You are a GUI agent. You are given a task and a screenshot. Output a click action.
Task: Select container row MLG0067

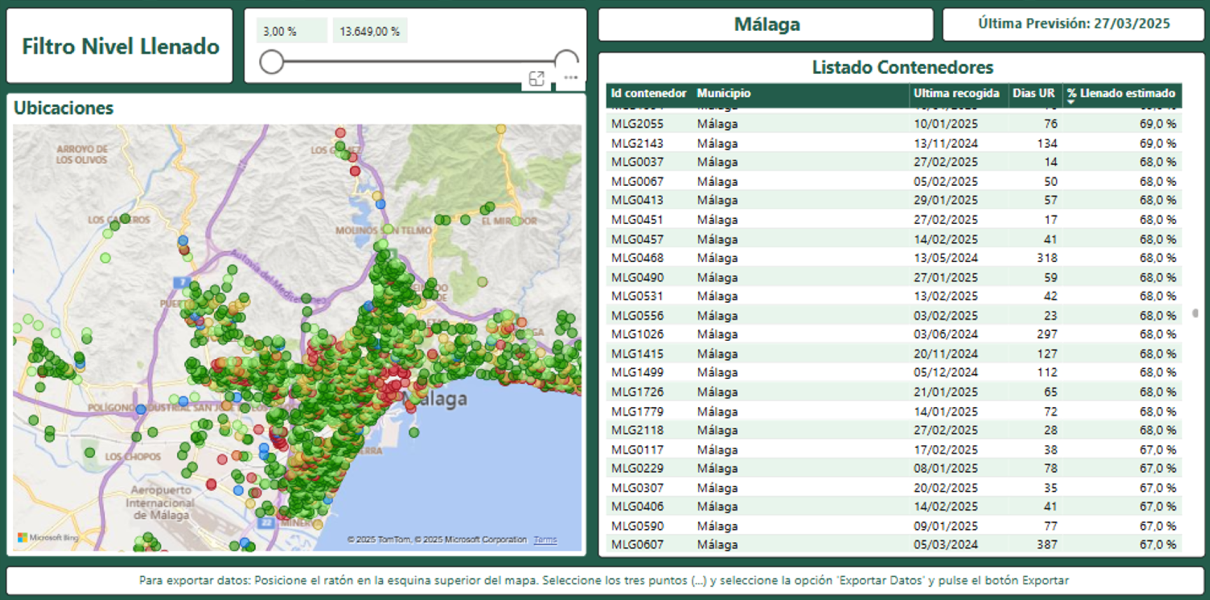pyautogui.click(x=895, y=181)
